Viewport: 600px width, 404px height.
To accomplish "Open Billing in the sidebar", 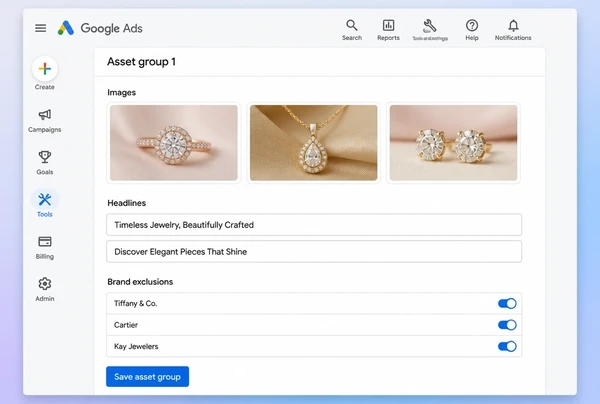I will point(45,248).
